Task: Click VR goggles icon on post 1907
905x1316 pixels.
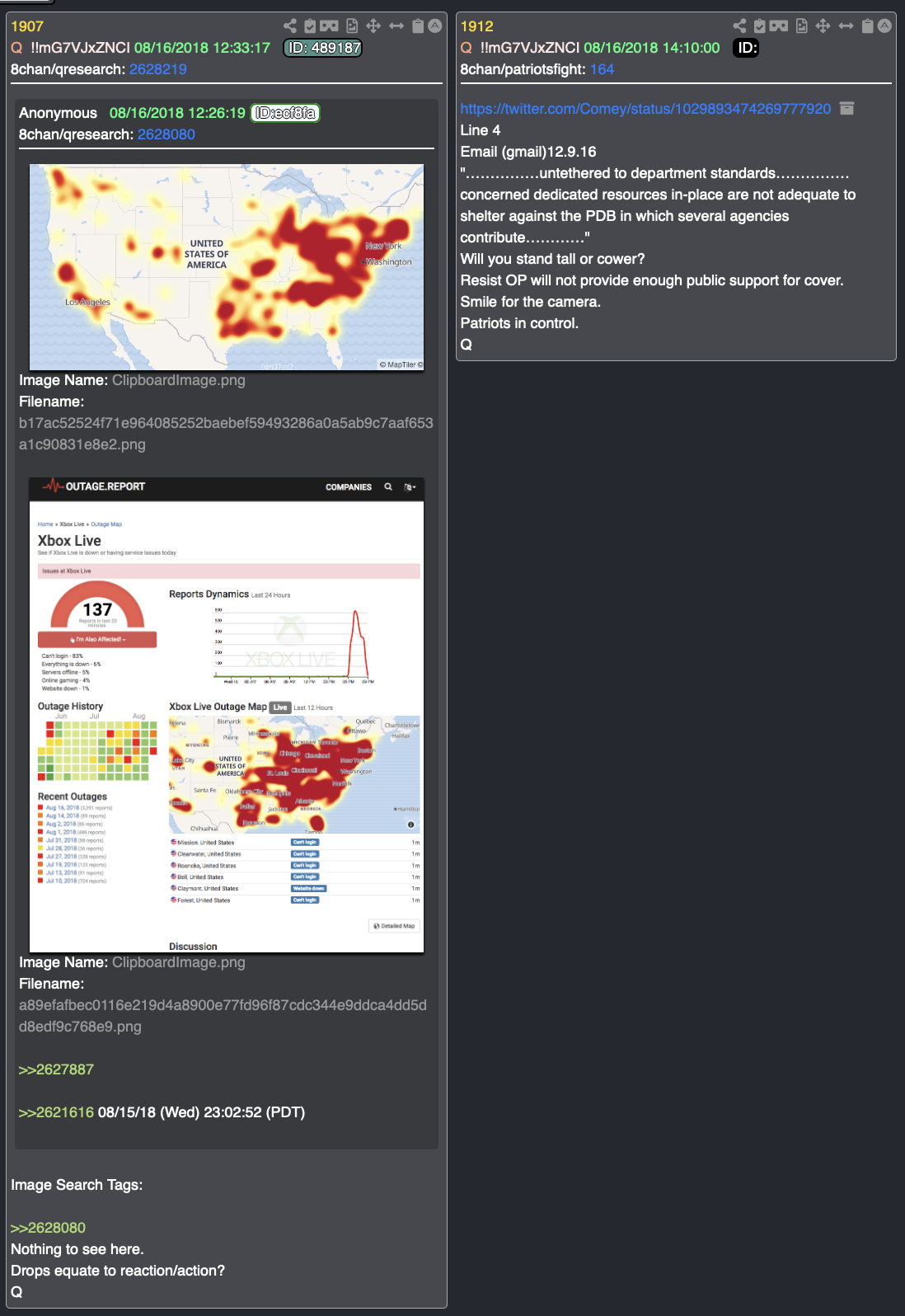Action: tap(329, 26)
